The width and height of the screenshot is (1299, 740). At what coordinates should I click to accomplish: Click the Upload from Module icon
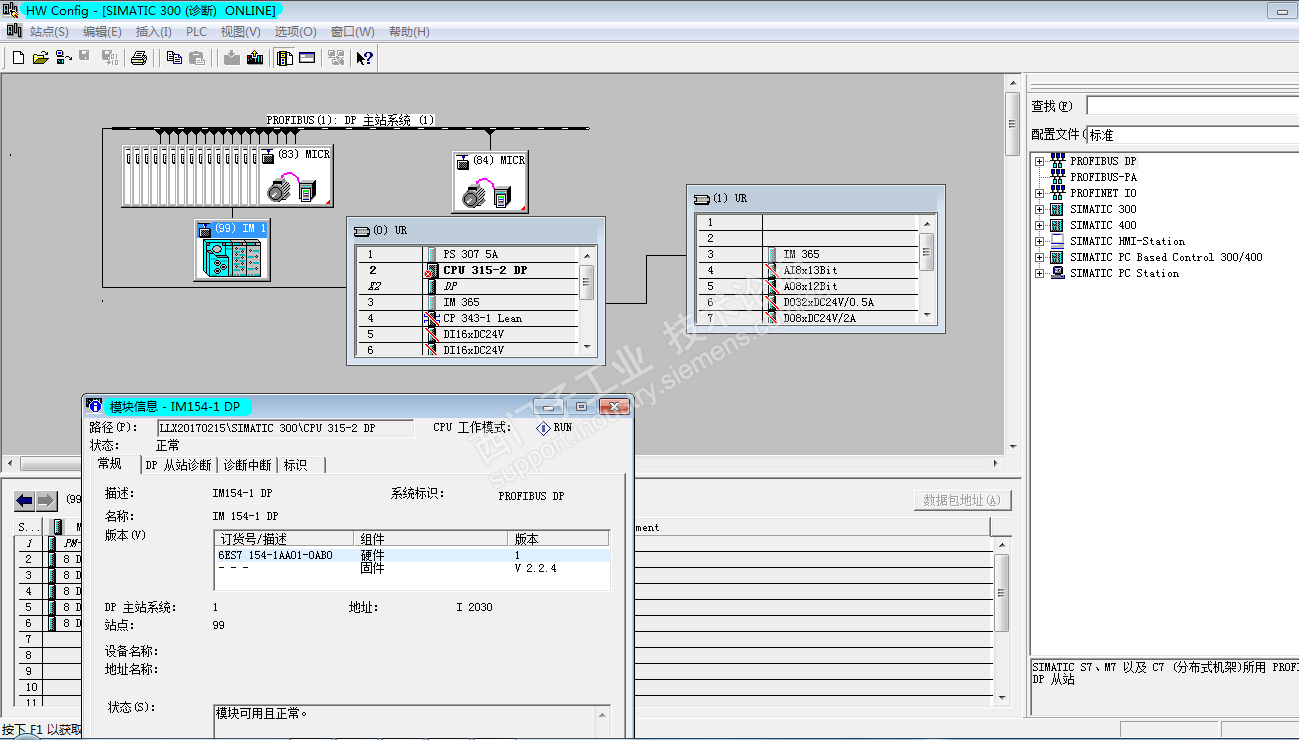[255, 58]
